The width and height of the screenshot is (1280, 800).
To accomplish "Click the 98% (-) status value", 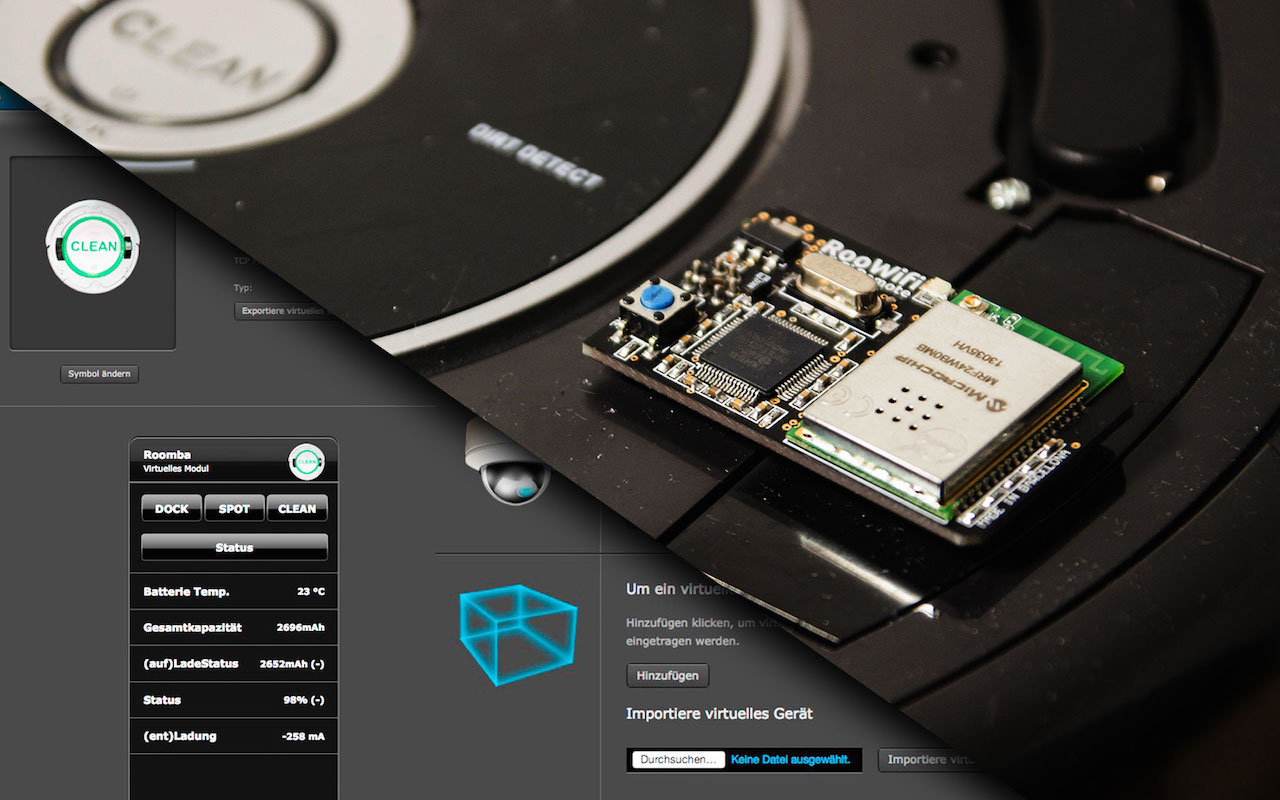I will coord(304,700).
